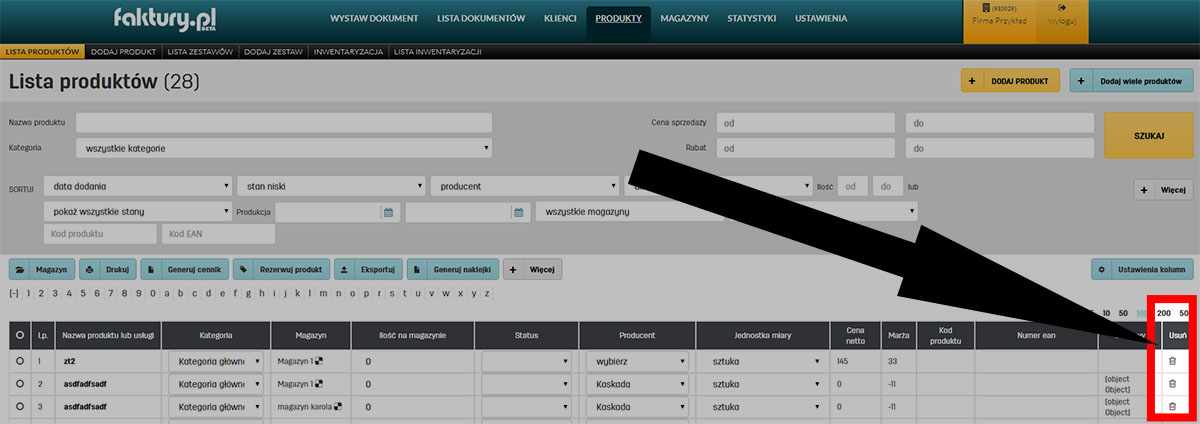Filter products by digit 5
Screen dimensions: 1200x424
point(81,293)
